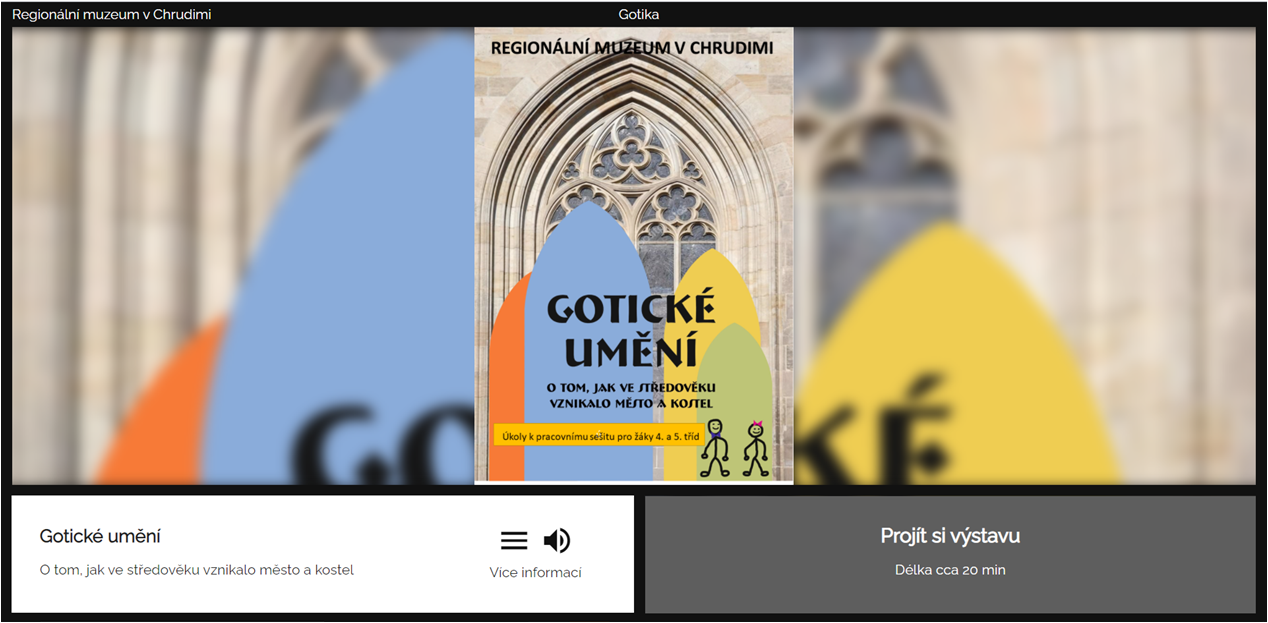Click the REGIONÁLNÍ MUZEUM V CHRUDIMI poster title
Screen dimensions: 1268x623
tap(632, 47)
